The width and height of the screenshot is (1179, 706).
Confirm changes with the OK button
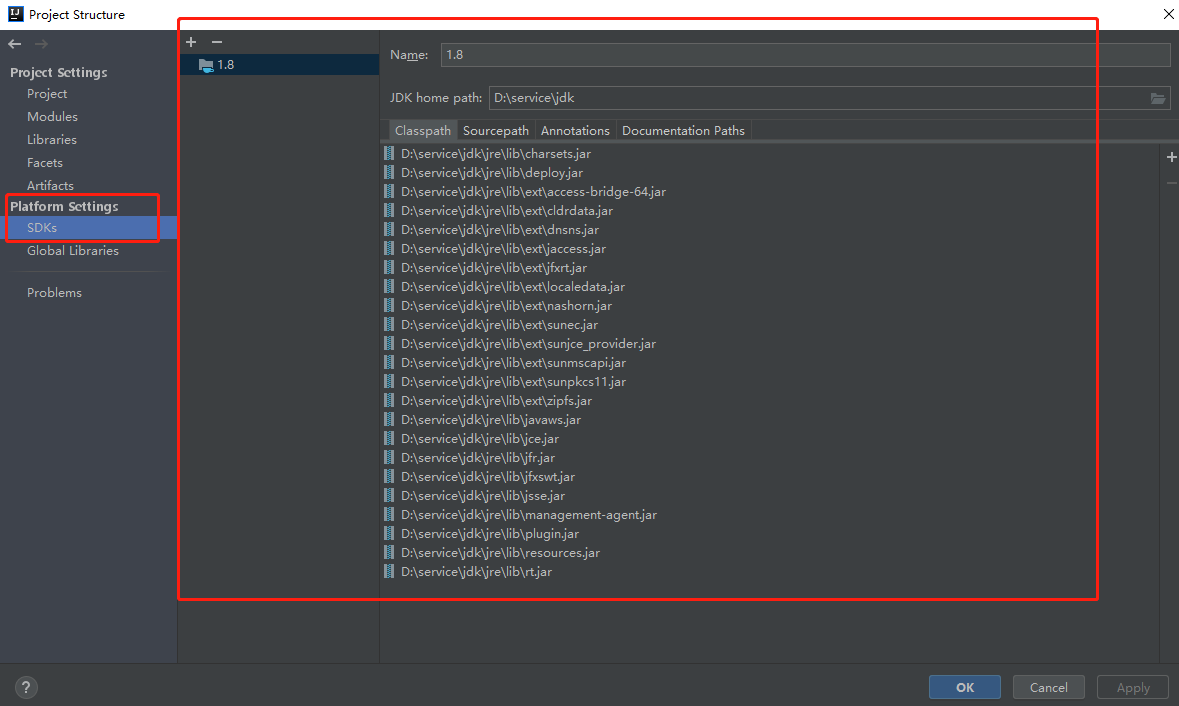coord(964,687)
